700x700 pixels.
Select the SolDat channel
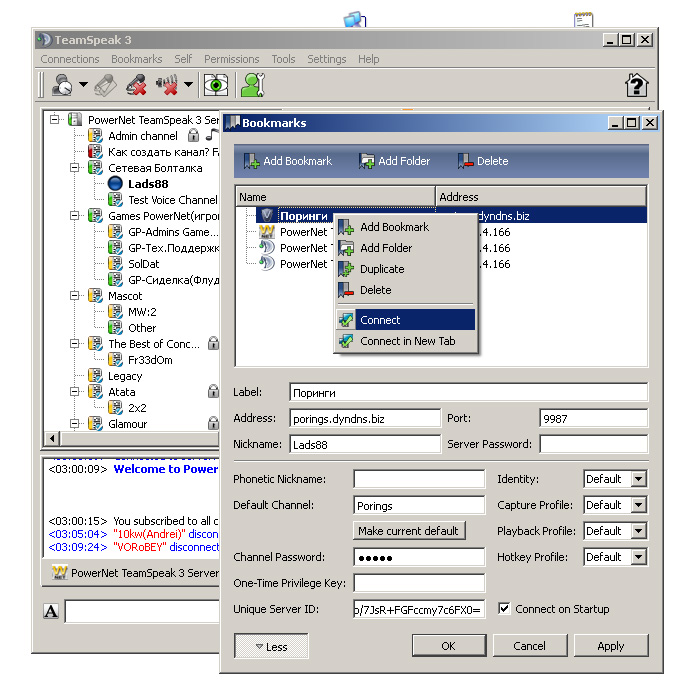[144, 264]
